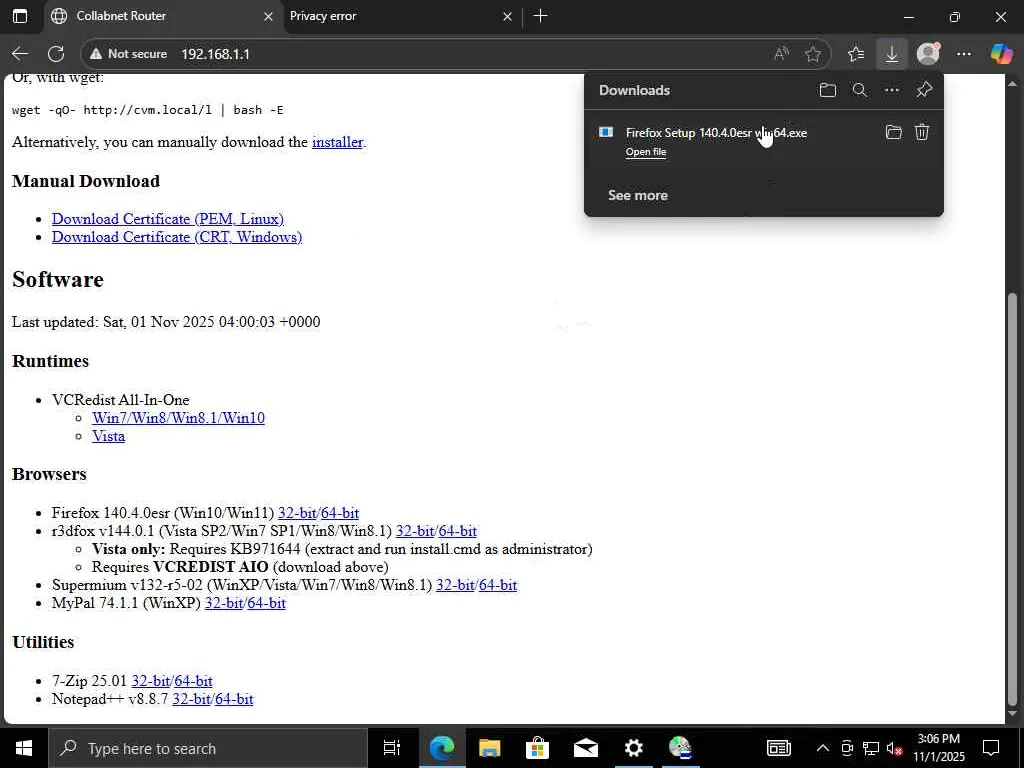Delete the Firefox Setup download entry
This screenshot has width=1024, height=768.
coord(921,133)
